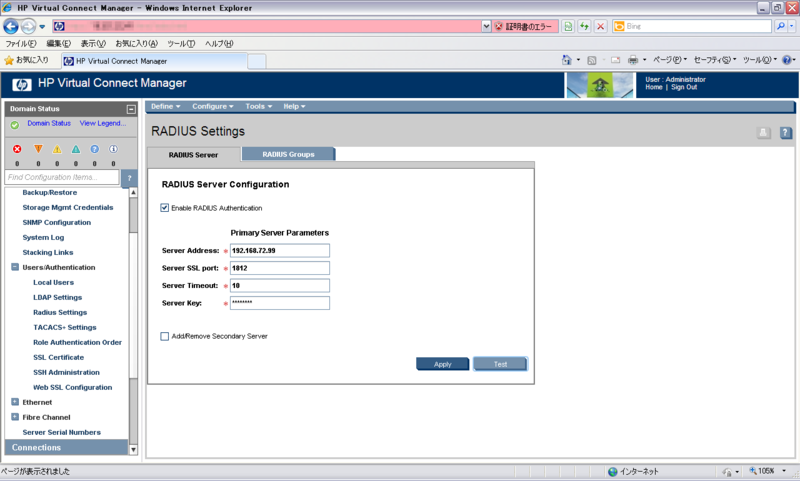
Task: Click the favorites star icon
Action: click(9, 60)
